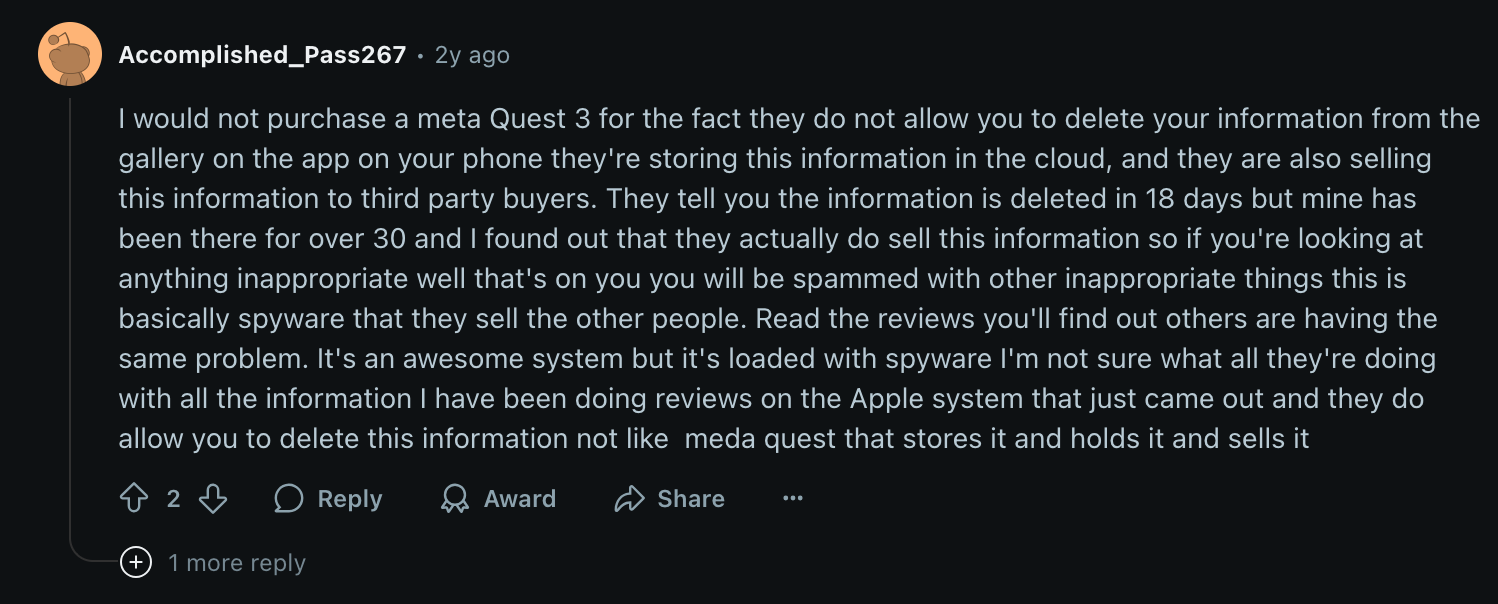
Task: Click the award ribbon icon
Action: 455,499
